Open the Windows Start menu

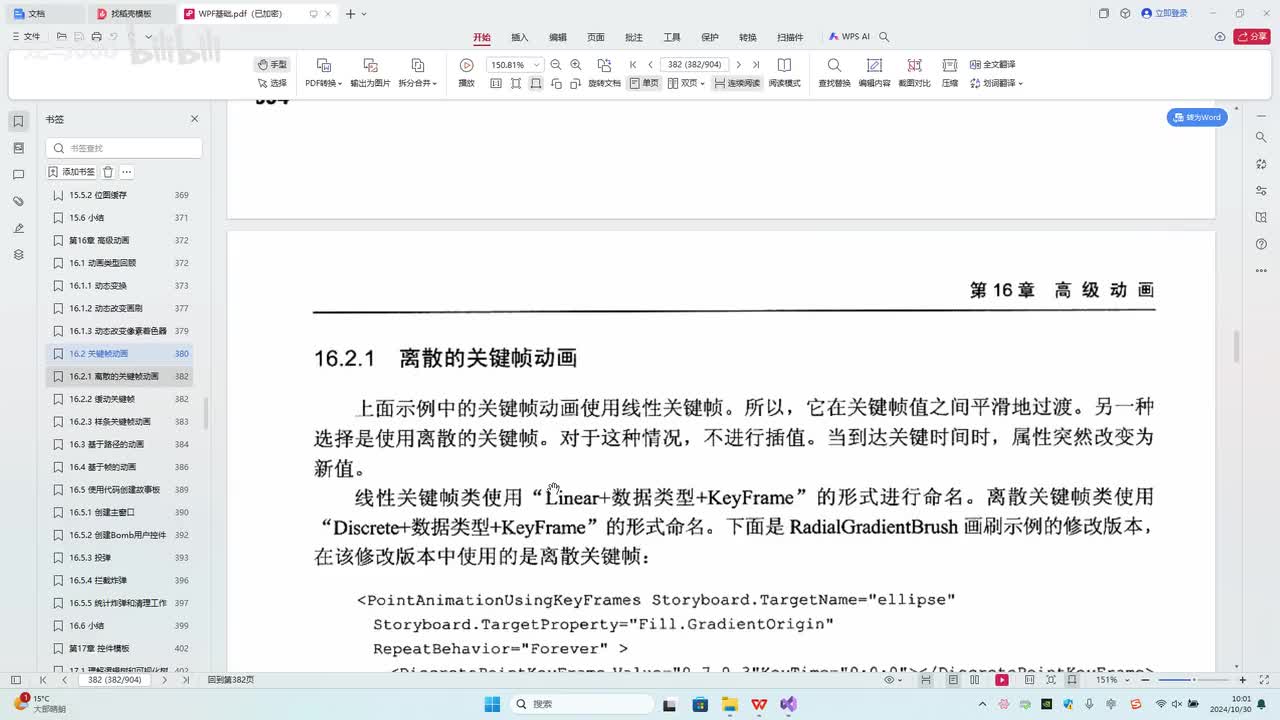click(x=492, y=704)
